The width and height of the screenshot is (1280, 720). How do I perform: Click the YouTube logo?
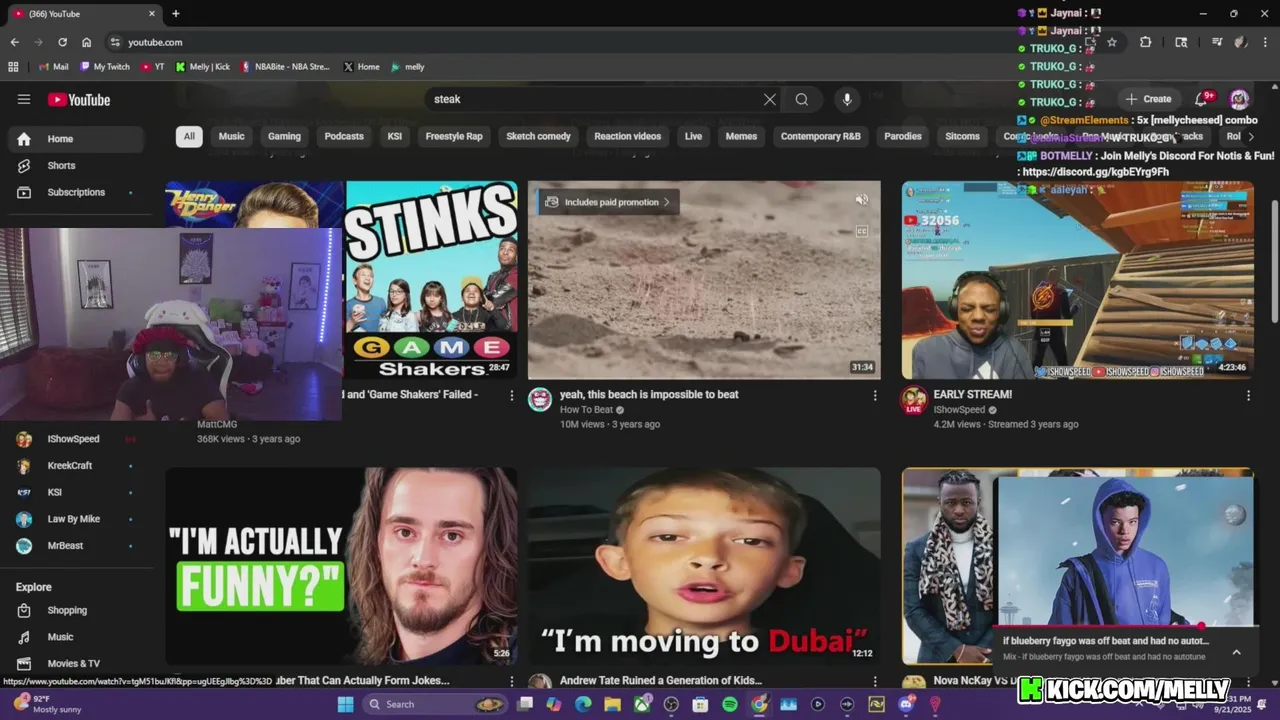click(x=79, y=99)
